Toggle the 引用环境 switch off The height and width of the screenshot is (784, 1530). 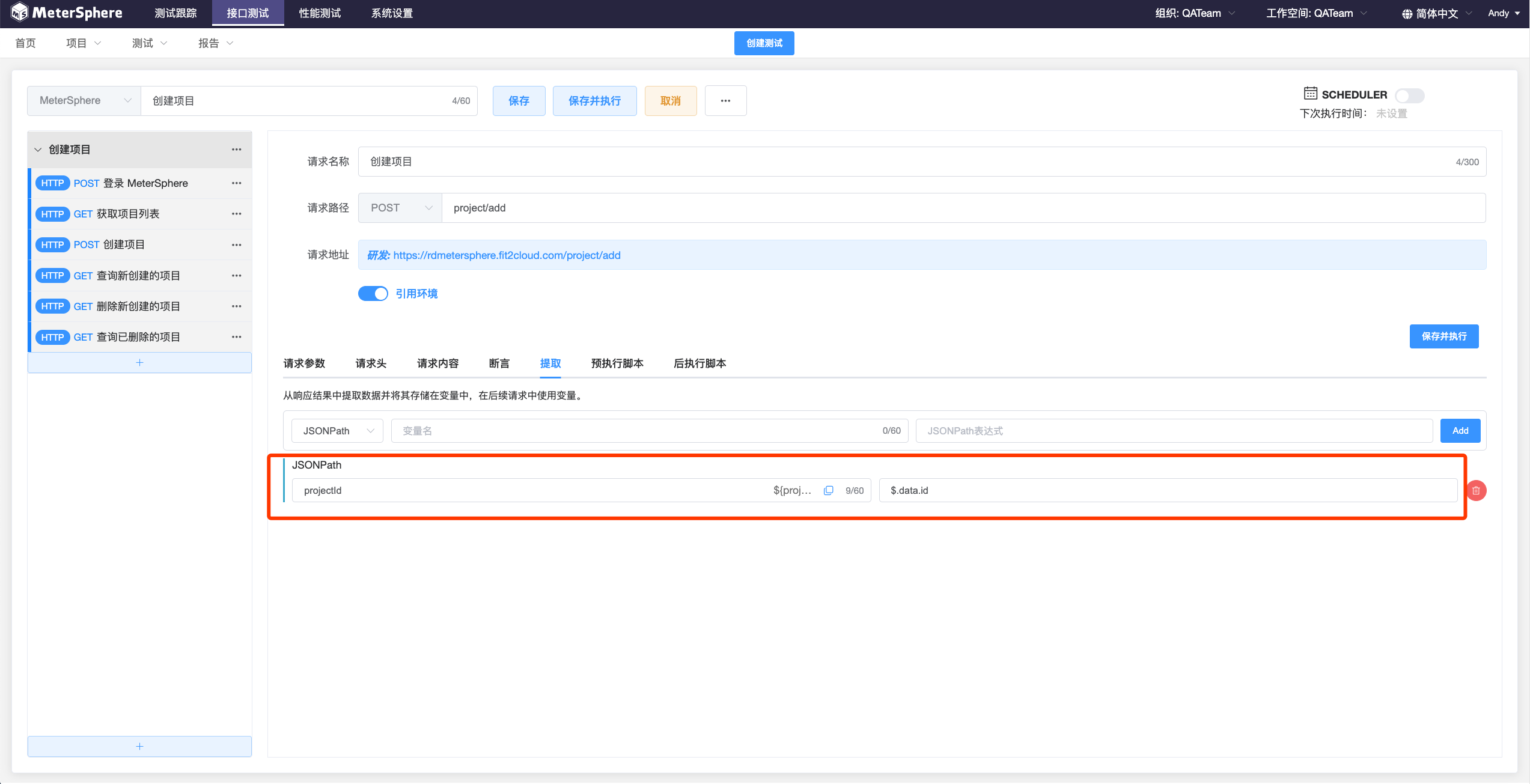tap(373, 294)
